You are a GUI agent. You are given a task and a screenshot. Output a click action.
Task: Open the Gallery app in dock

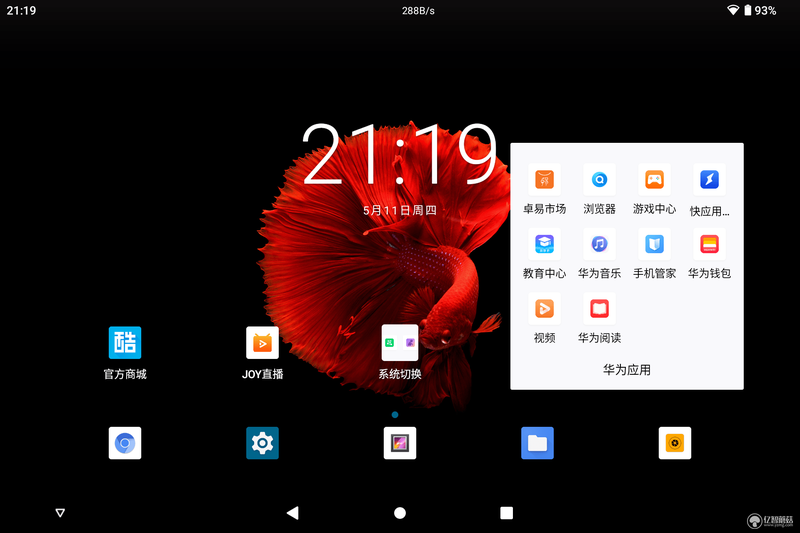(x=399, y=443)
